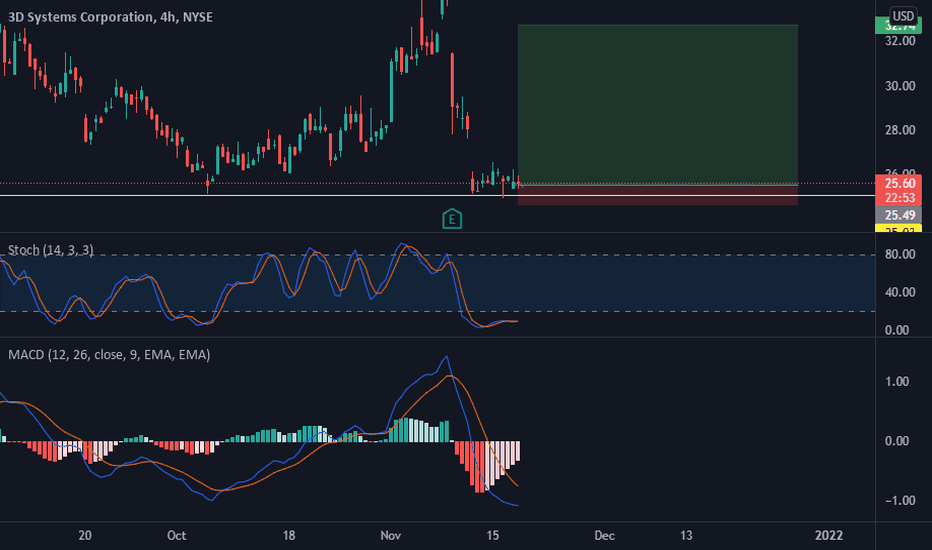Click the 'Nov' date label on time axis
Screen dimensions: 932x550
point(391,536)
